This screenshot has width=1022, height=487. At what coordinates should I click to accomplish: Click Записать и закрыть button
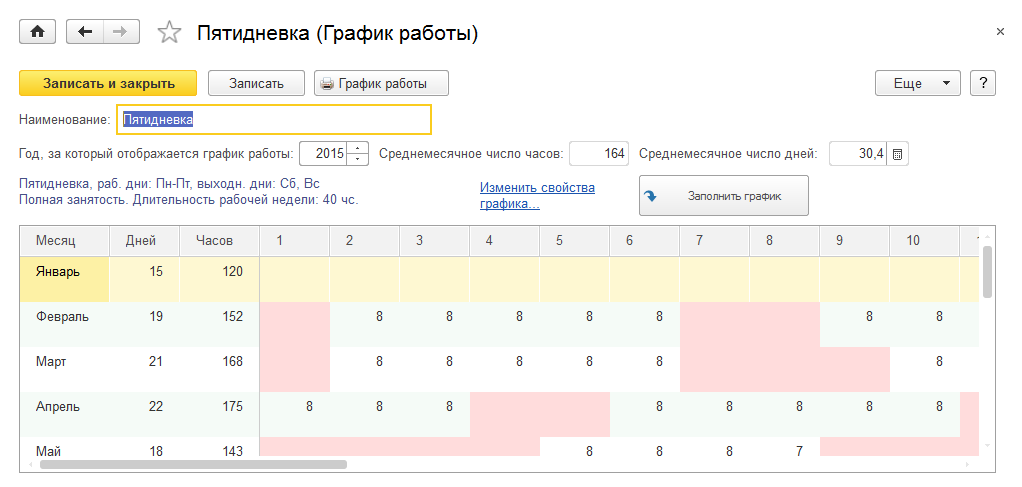[108, 83]
